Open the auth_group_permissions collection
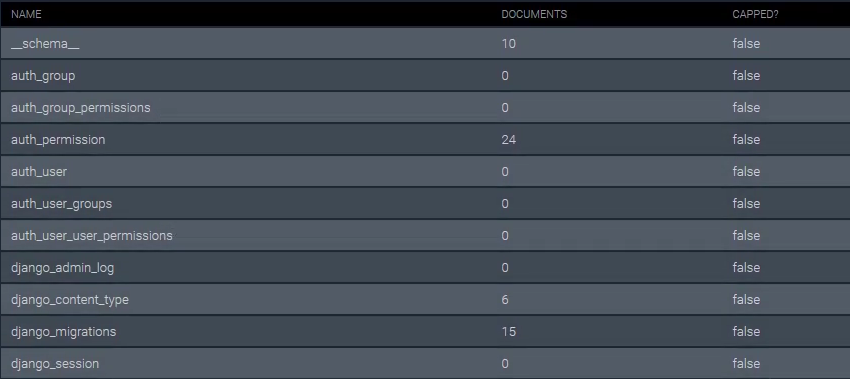The width and height of the screenshot is (850, 379). 81,108
